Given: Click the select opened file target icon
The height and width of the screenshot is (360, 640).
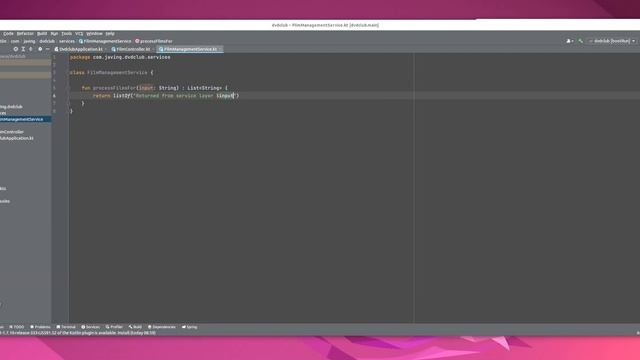Looking at the screenshot, I should pyautogui.click(x=16, y=49).
